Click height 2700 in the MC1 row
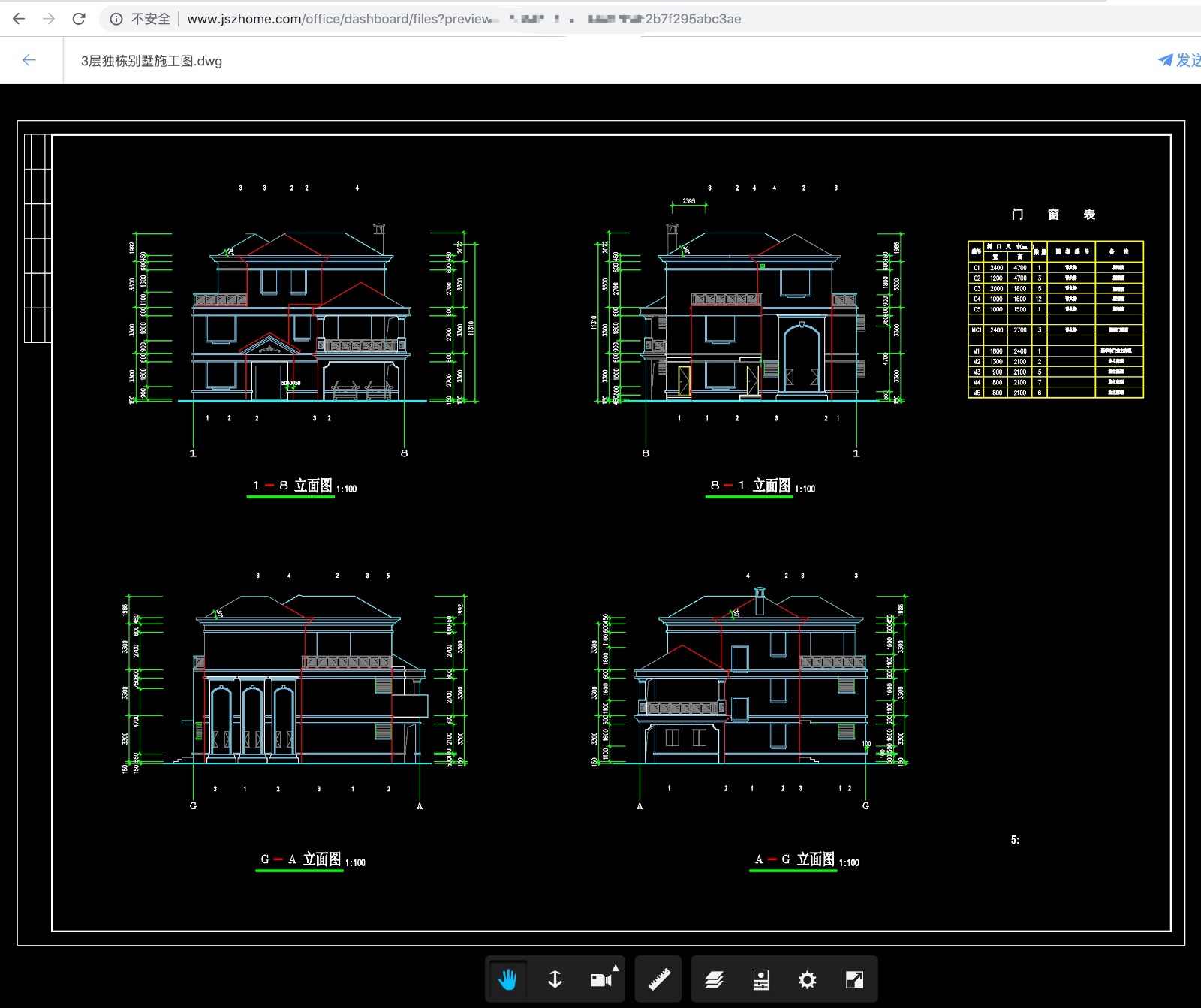The height and width of the screenshot is (1008, 1201). [x=1020, y=330]
